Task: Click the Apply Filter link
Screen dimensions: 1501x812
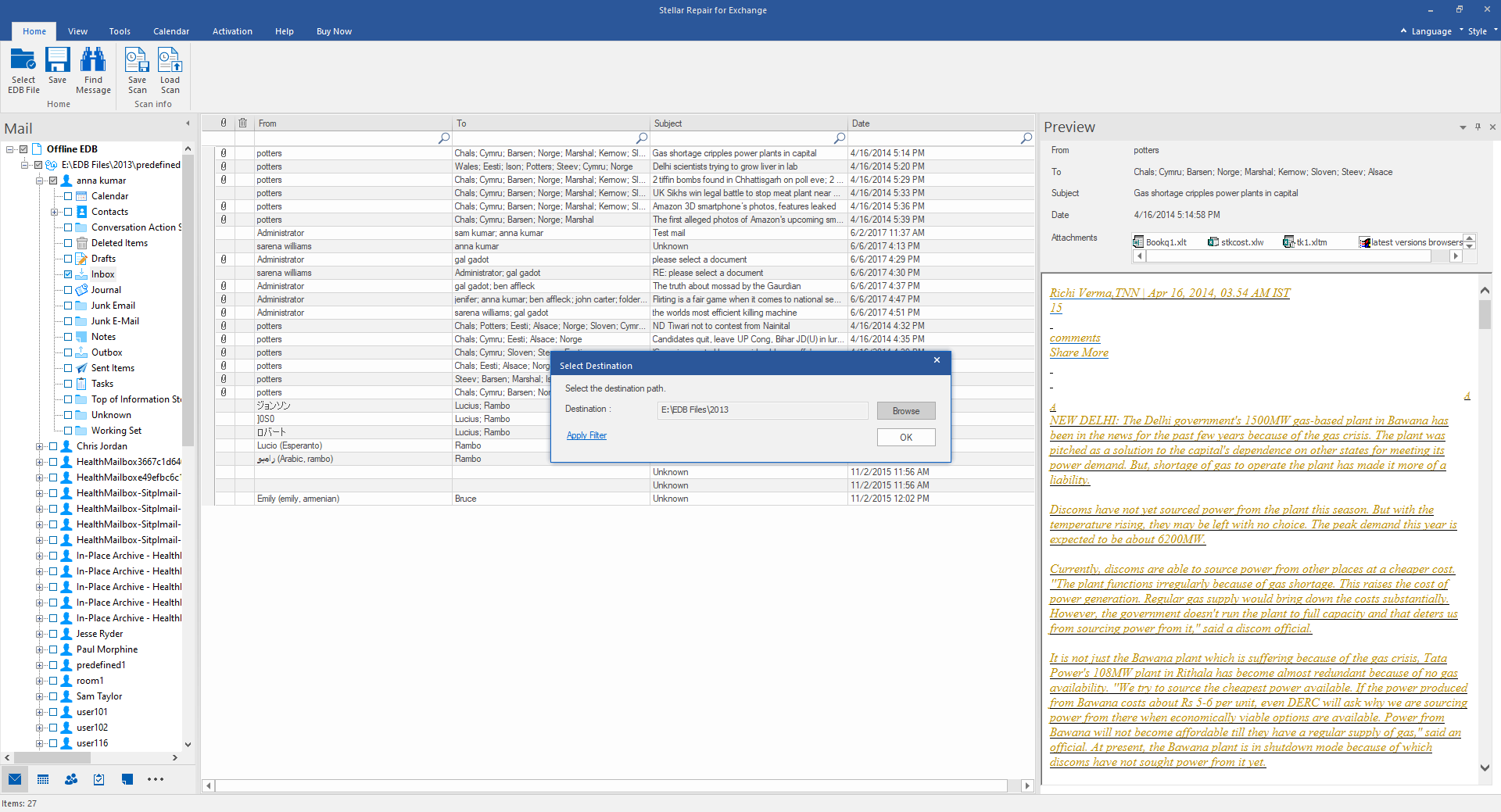Action: [586, 435]
